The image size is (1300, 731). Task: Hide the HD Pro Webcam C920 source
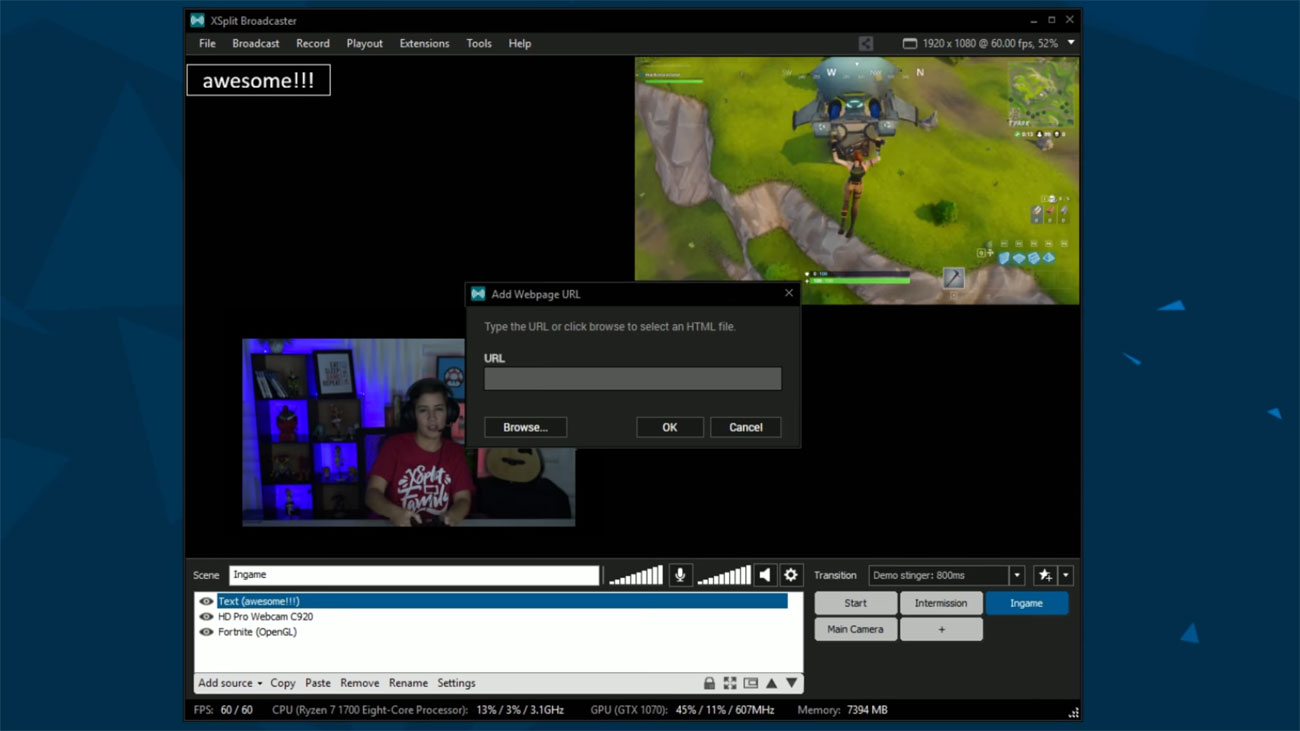pyautogui.click(x=206, y=617)
